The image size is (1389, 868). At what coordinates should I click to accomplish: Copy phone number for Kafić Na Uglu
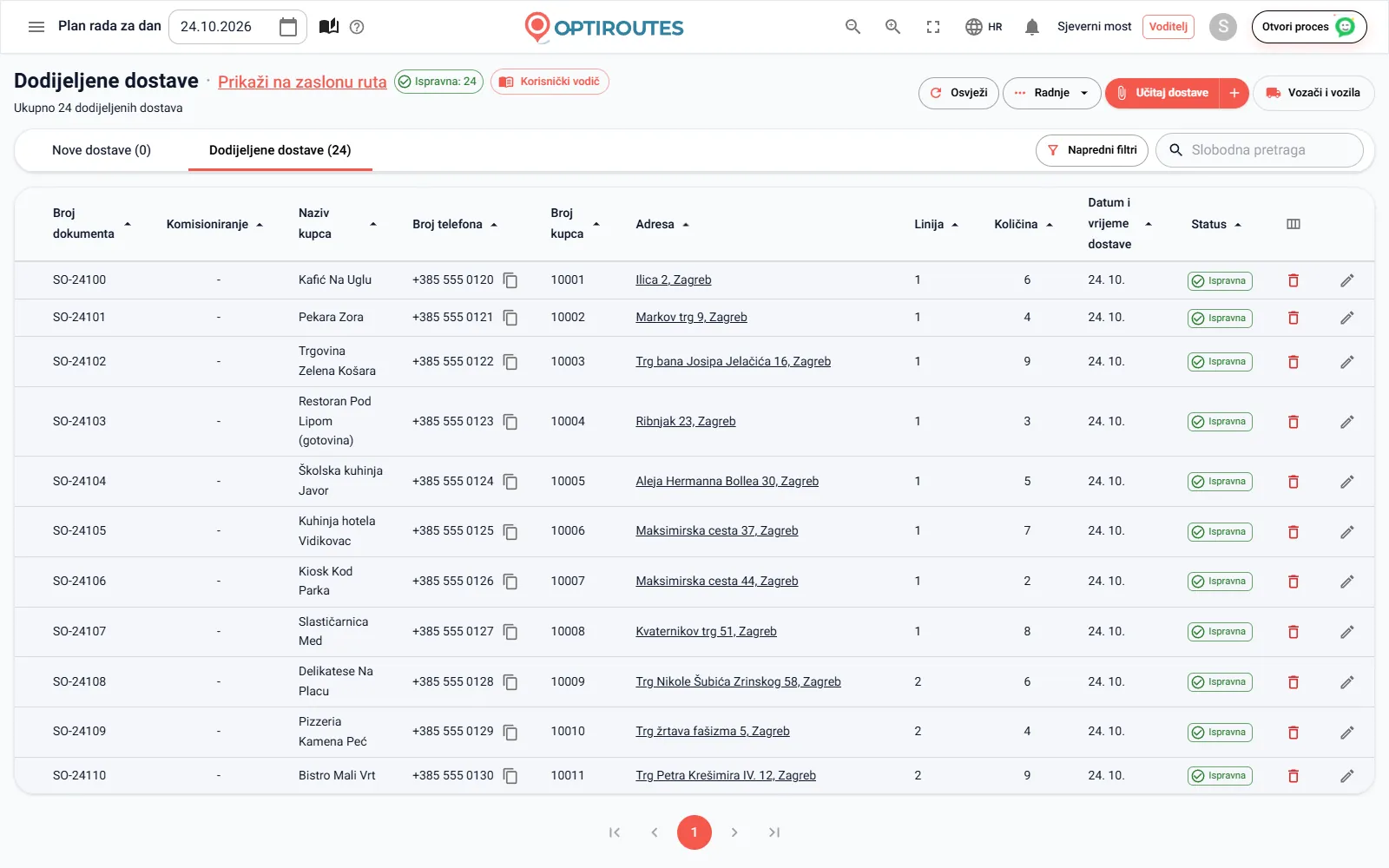510,280
